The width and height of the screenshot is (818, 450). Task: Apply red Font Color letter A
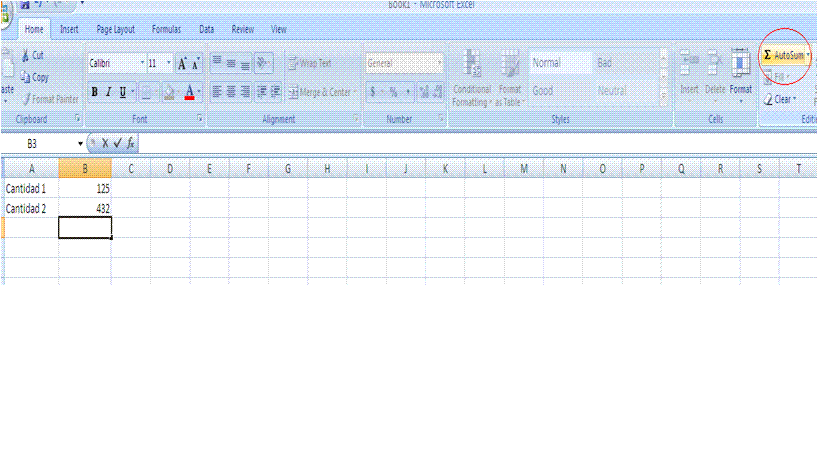[x=189, y=92]
